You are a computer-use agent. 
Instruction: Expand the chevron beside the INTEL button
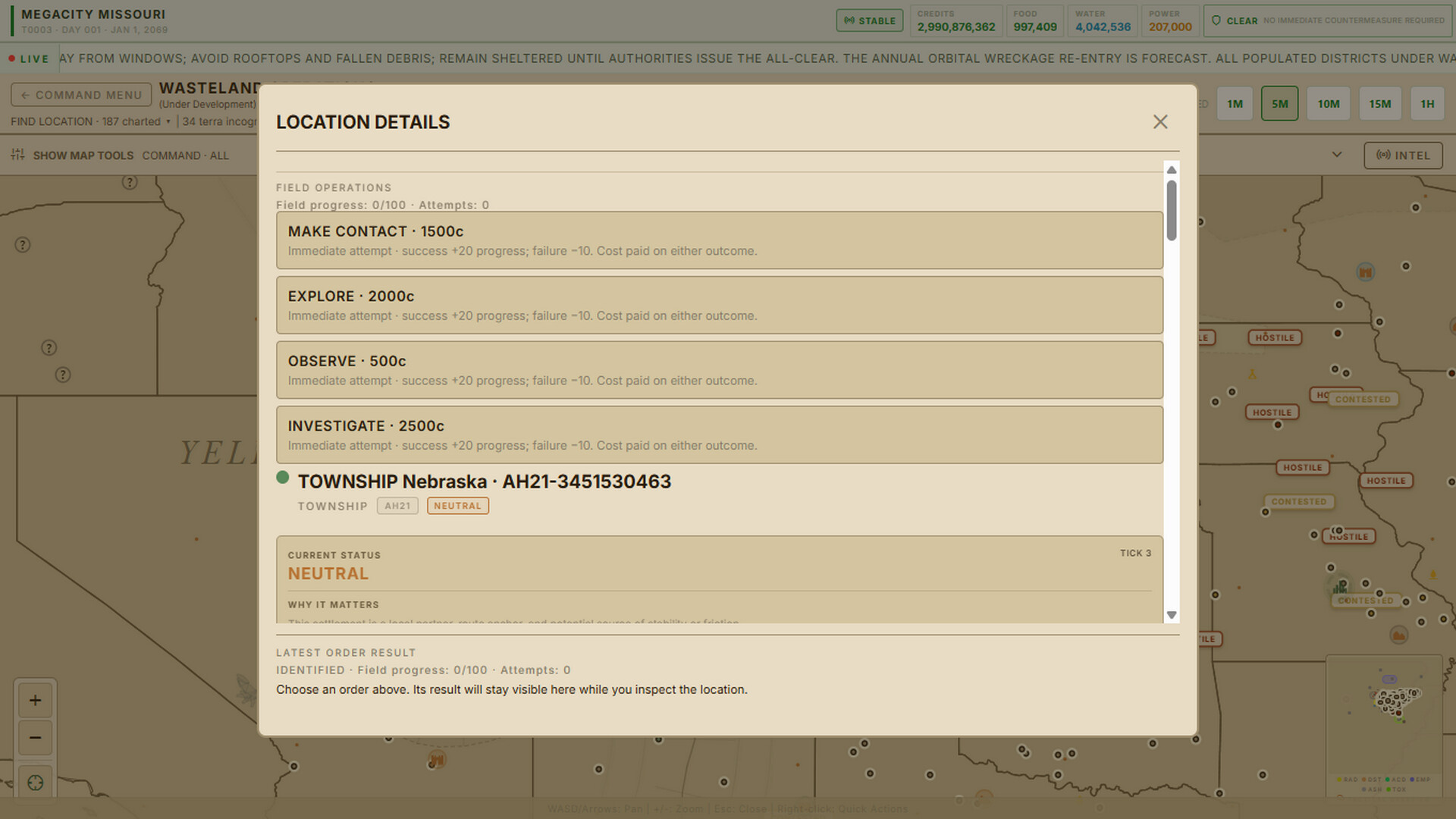tap(1337, 155)
